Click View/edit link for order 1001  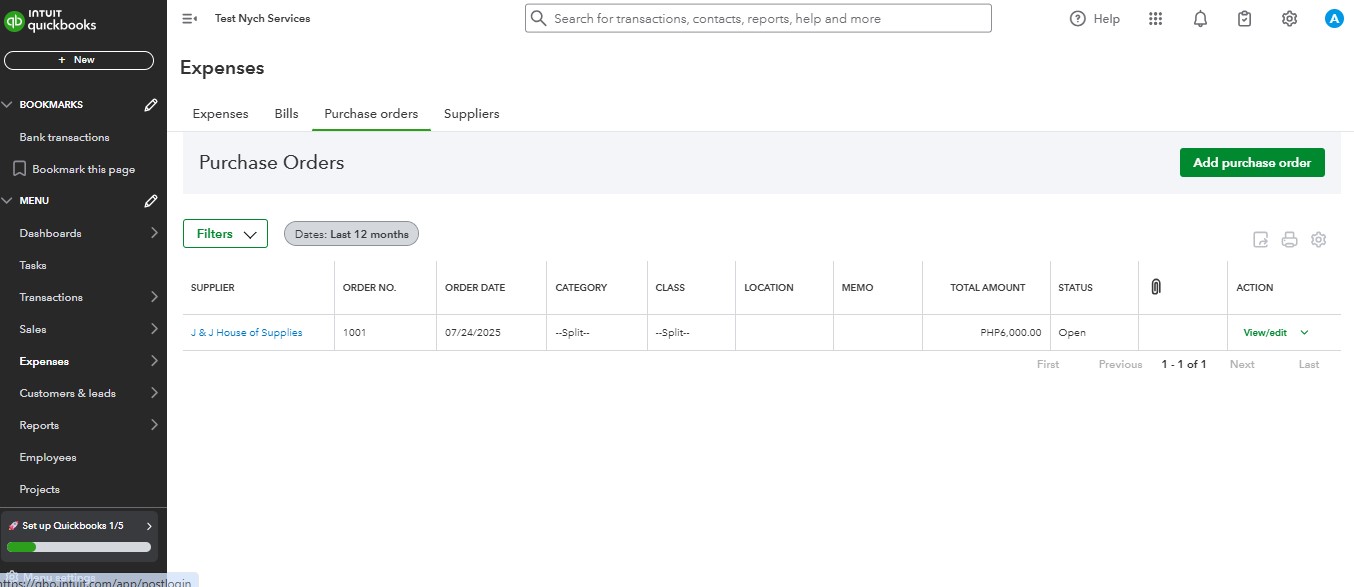click(x=1265, y=333)
